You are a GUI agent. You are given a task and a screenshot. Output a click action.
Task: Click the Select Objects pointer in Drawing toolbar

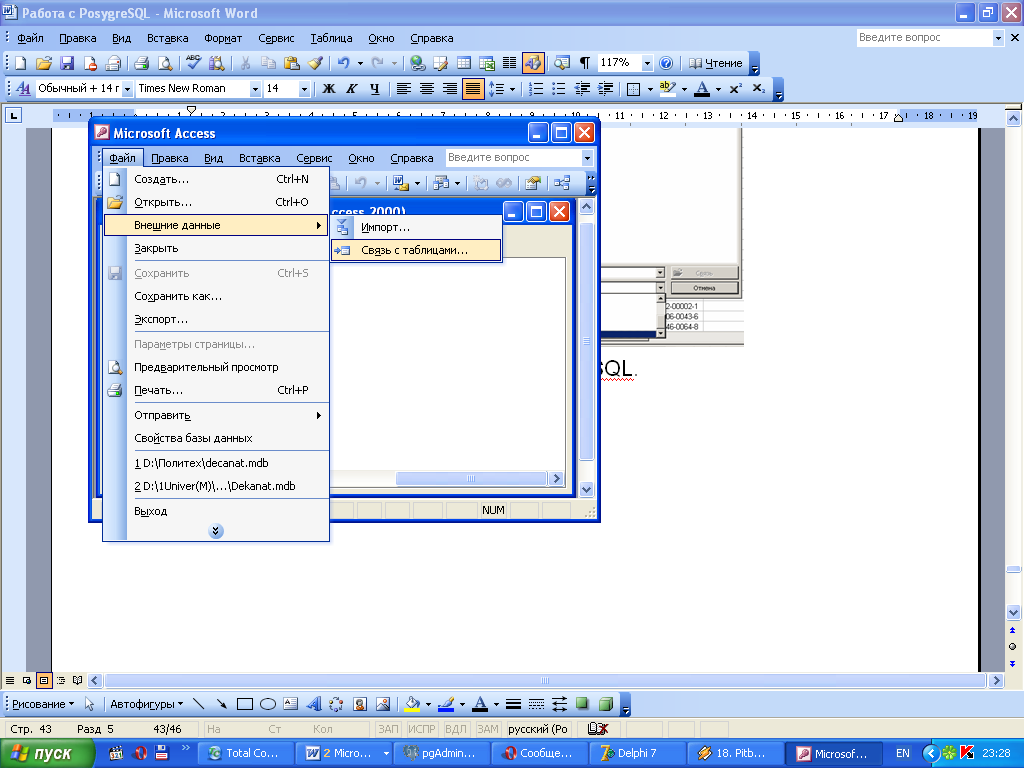click(89, 704)
